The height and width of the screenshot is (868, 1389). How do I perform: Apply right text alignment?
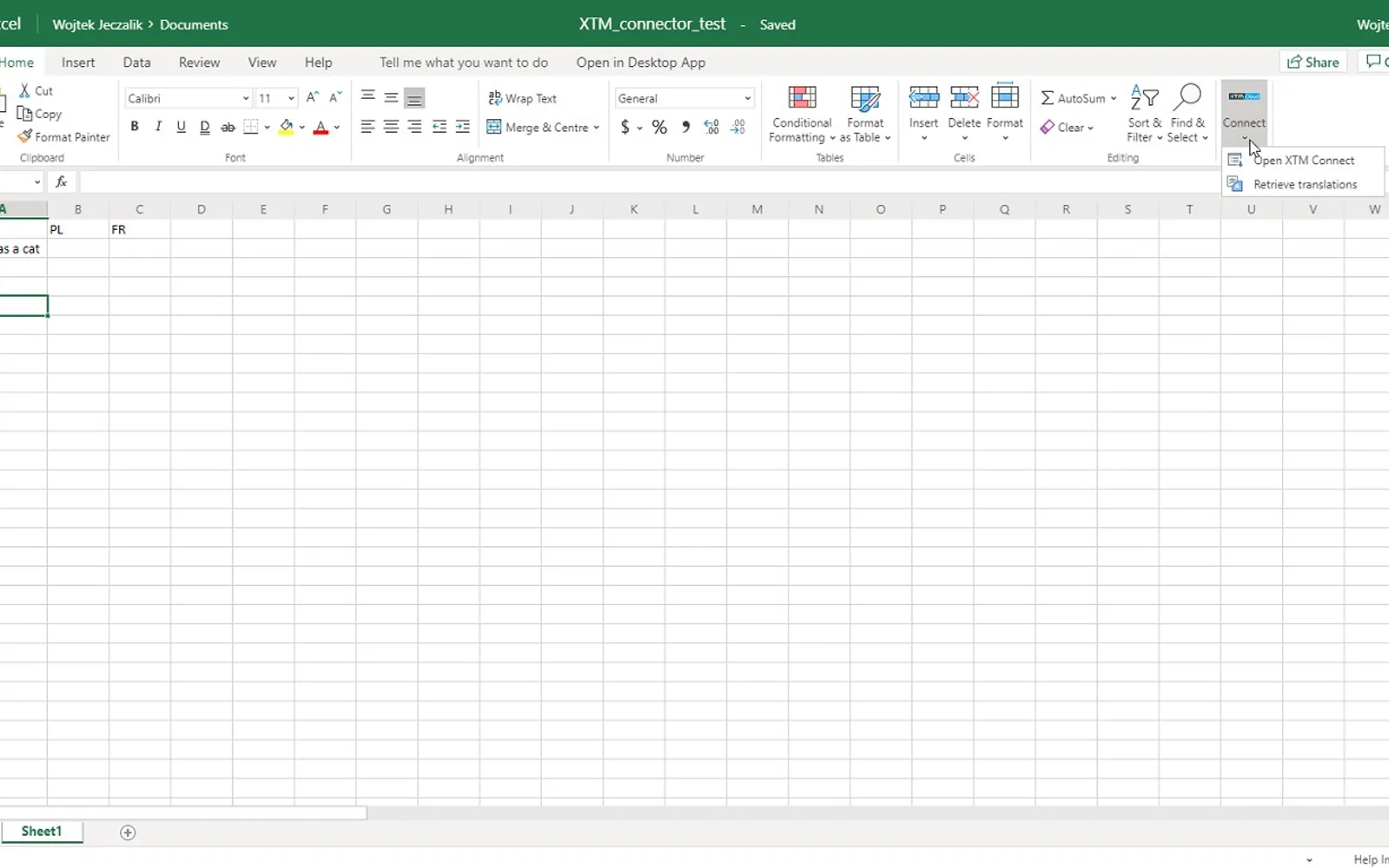(415, 127)
